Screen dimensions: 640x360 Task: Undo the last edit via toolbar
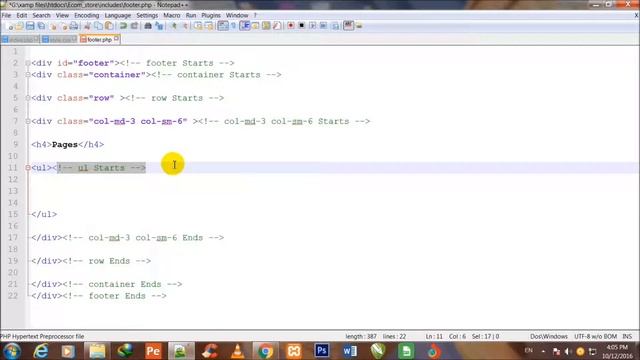pos(123,26)
